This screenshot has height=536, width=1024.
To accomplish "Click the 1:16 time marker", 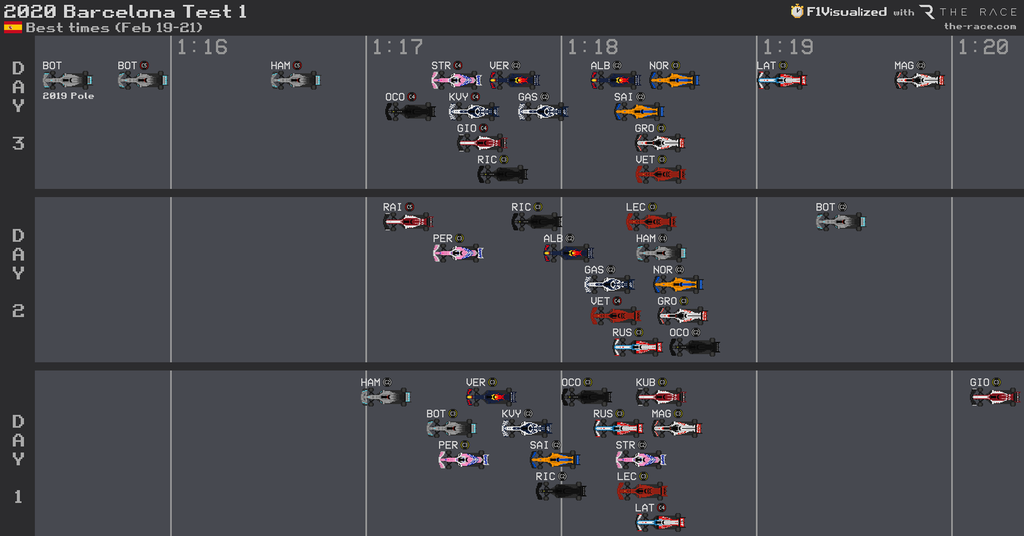I will pos(202,47).
